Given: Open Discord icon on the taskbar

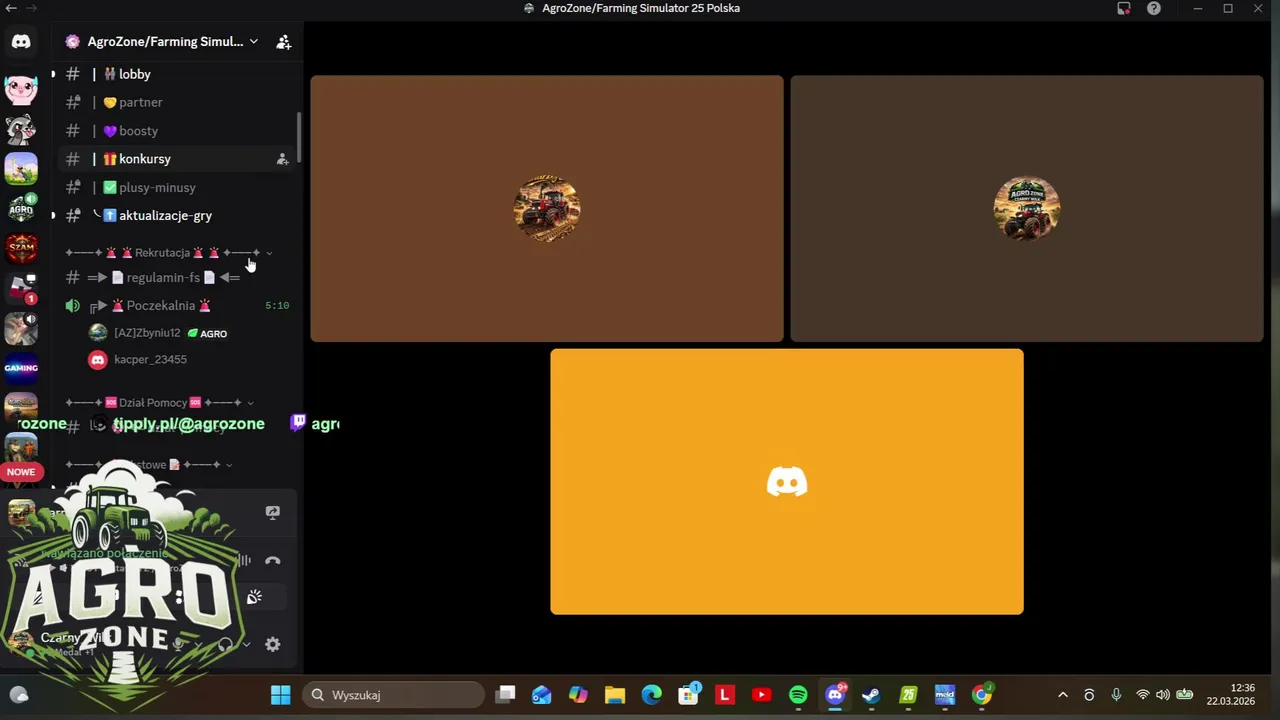Looking at the screenshot, I should pyautogui.click(x=835, y=695).
